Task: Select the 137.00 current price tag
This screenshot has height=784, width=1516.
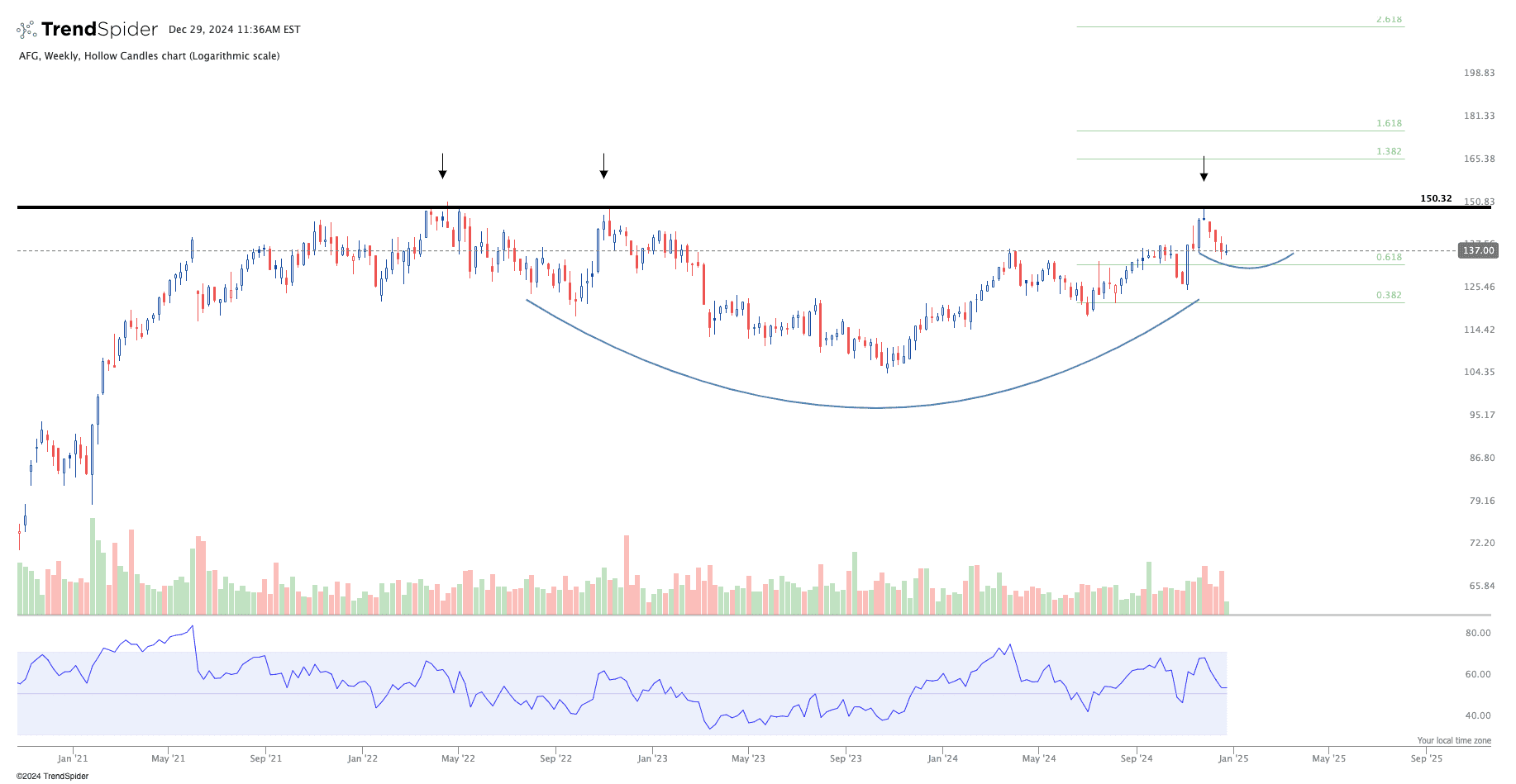Action: click(x=1478, y=250)
